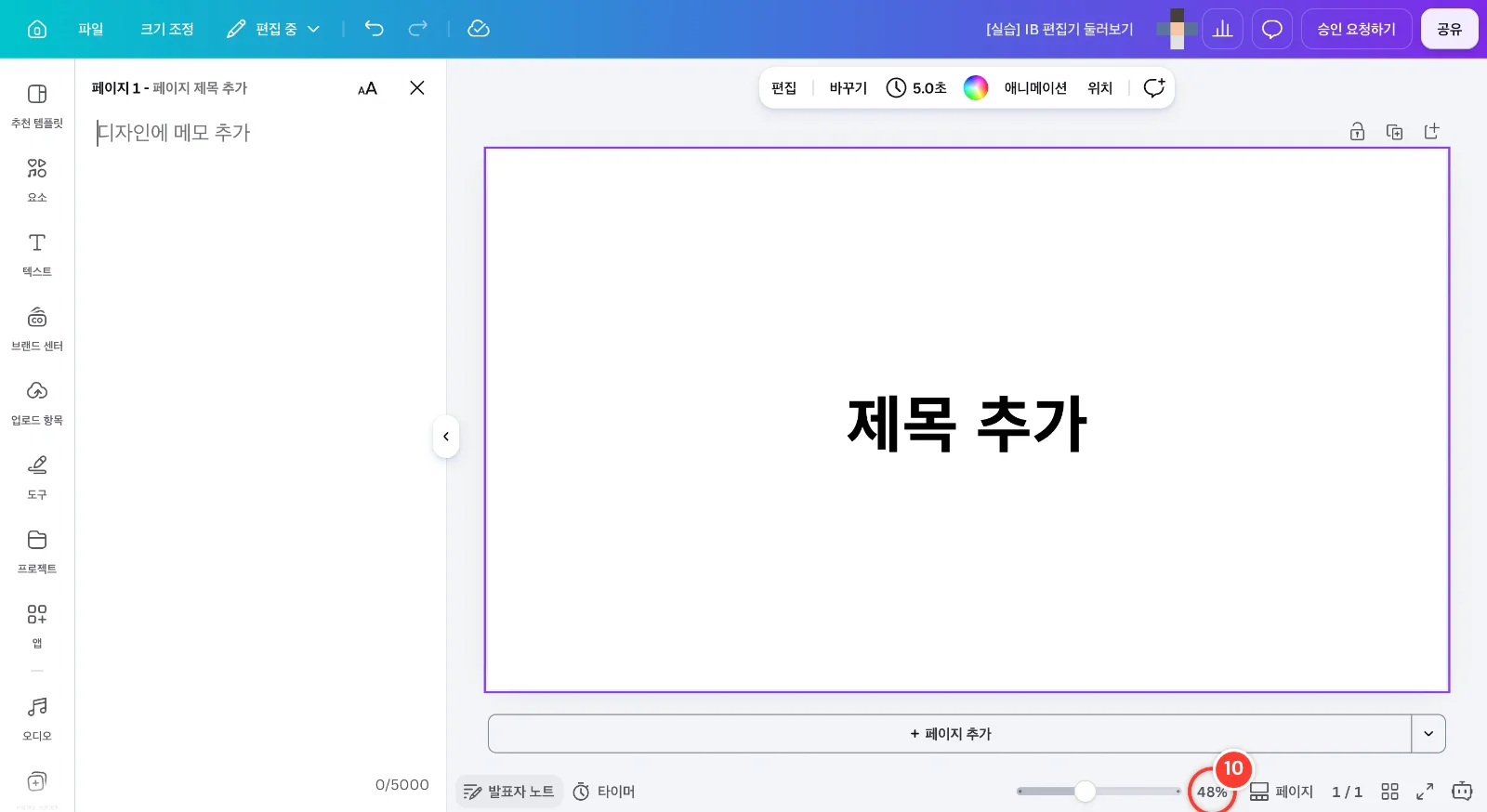Open the 추천 템플릿 sidebar panel

tap(37, 106)
